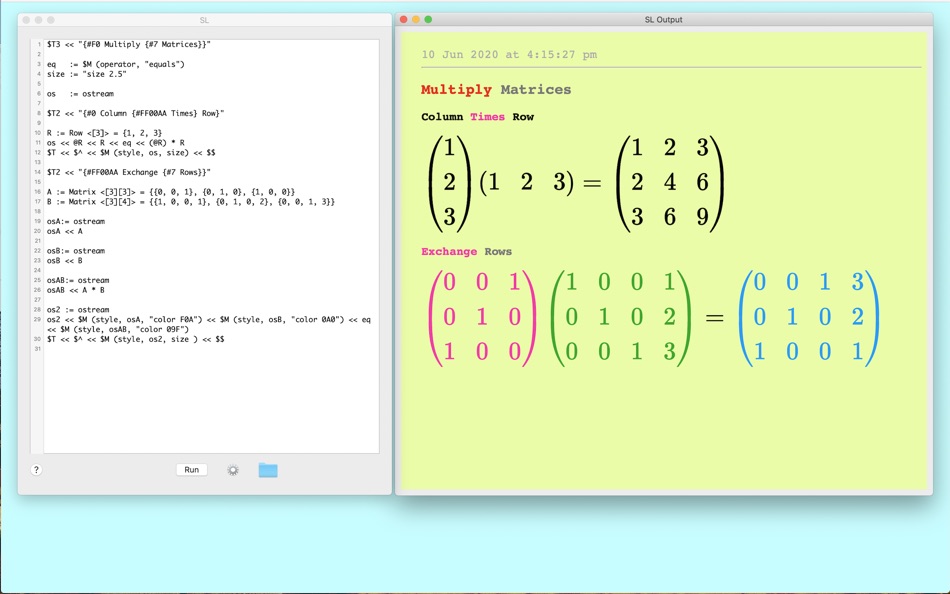The image size is (950, 594).
Task: Minimize the SL Output window
Action: [x=416, y=19]
